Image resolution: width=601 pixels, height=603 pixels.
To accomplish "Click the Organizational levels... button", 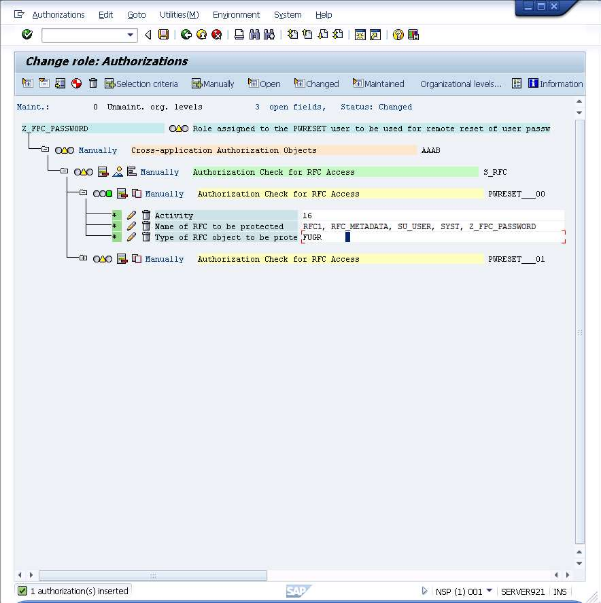I will pos(461,84).
